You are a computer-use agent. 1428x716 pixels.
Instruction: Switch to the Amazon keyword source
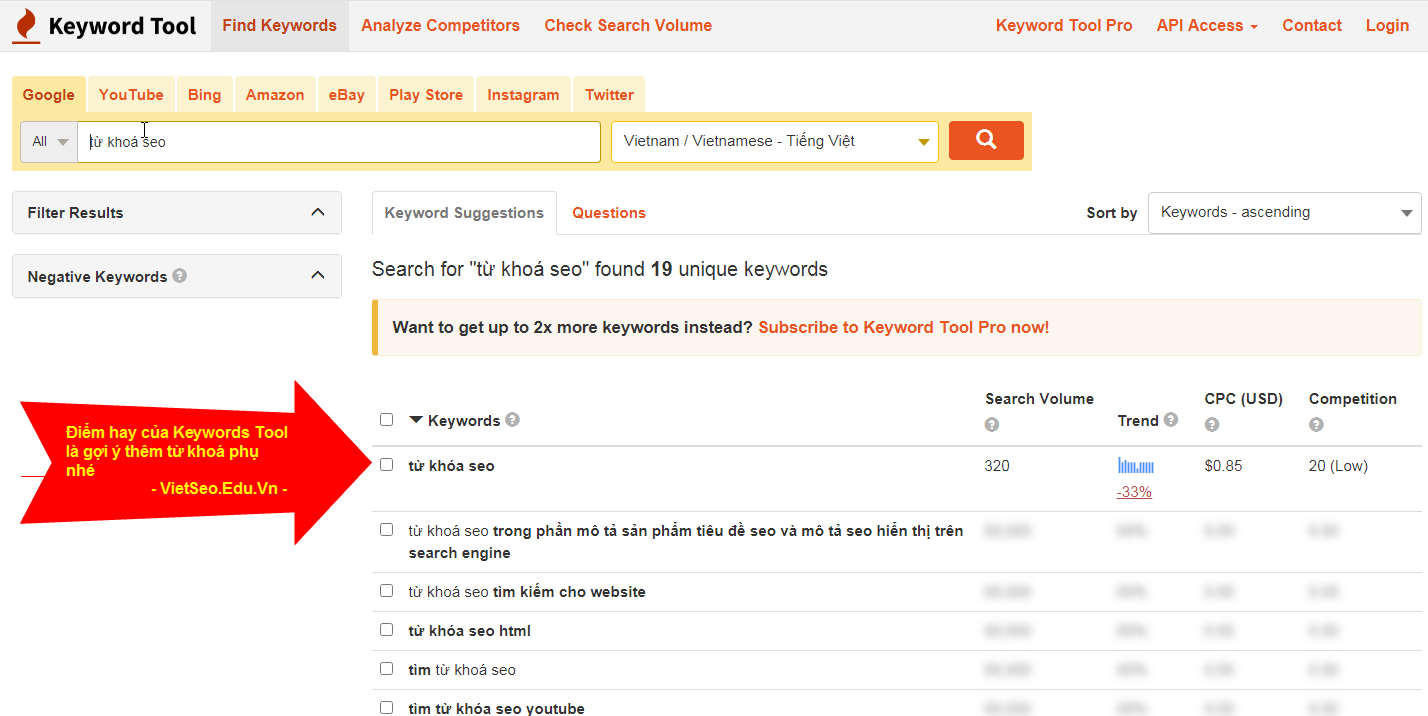pos(274,93)
